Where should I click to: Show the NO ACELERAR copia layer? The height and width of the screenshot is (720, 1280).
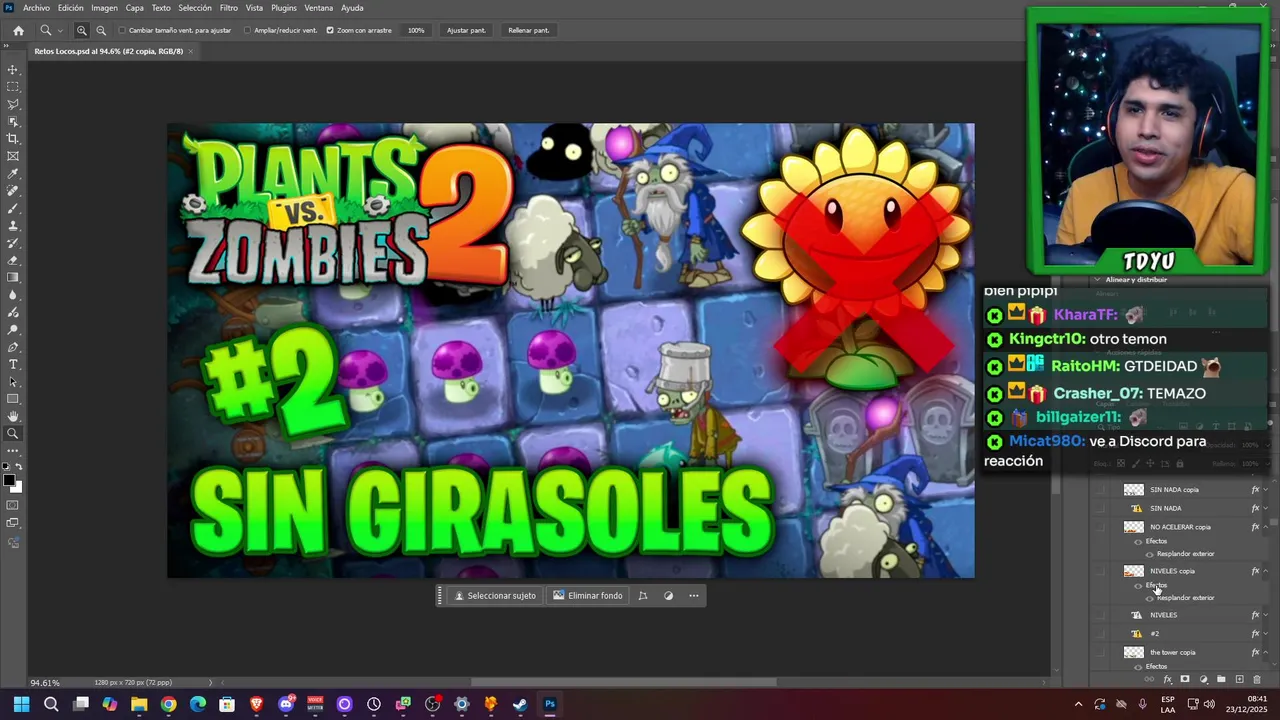1101,527
